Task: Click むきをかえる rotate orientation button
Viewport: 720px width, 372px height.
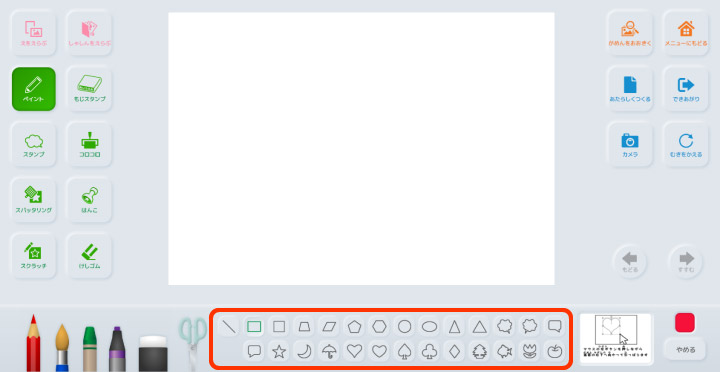Action: pos(686,145)
